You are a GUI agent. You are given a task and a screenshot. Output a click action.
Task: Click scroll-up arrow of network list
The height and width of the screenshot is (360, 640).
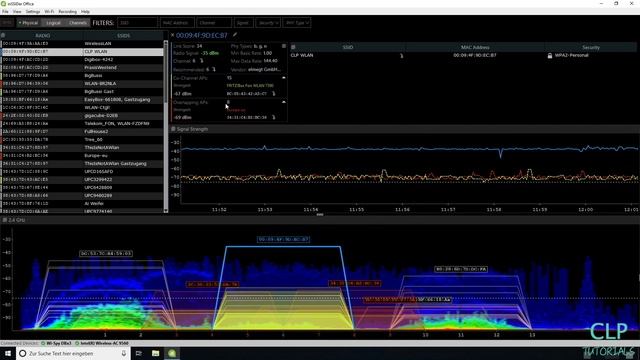pyautogui.click(x=166, y=42)
